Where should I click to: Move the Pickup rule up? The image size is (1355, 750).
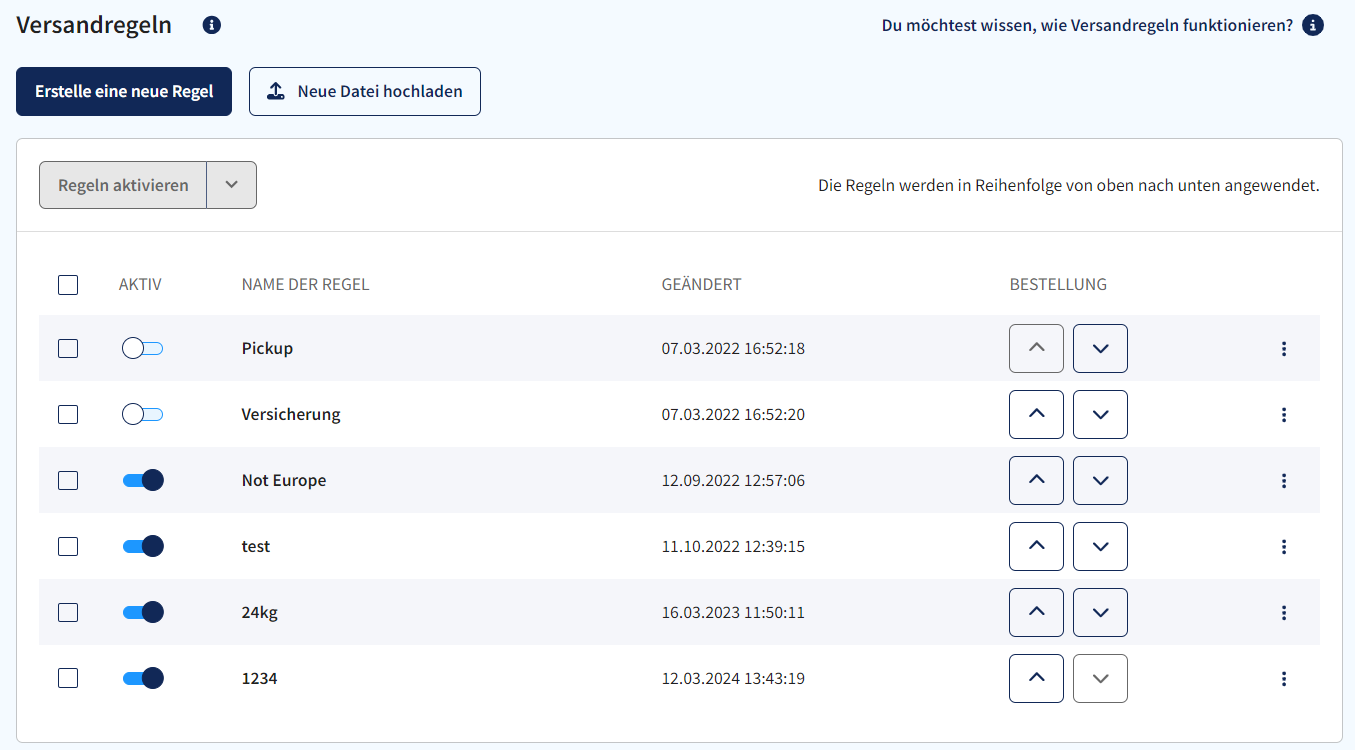[1037, 348]
